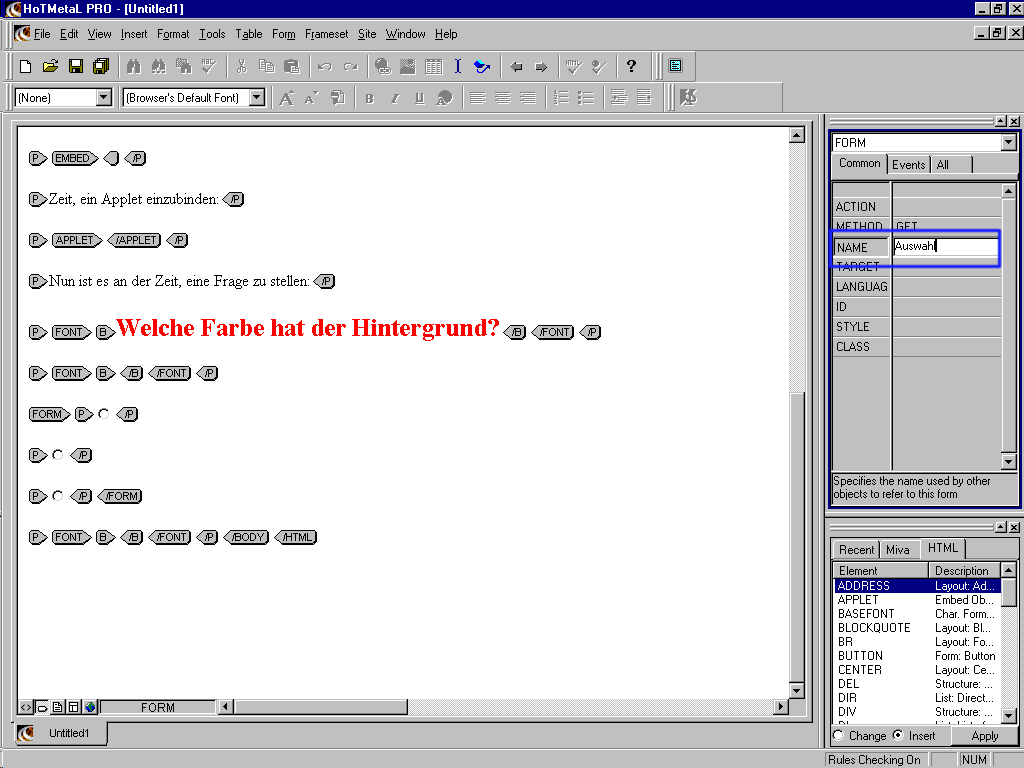
Task: Select BLOCKQUOTE in the element list
Action: 873,628
